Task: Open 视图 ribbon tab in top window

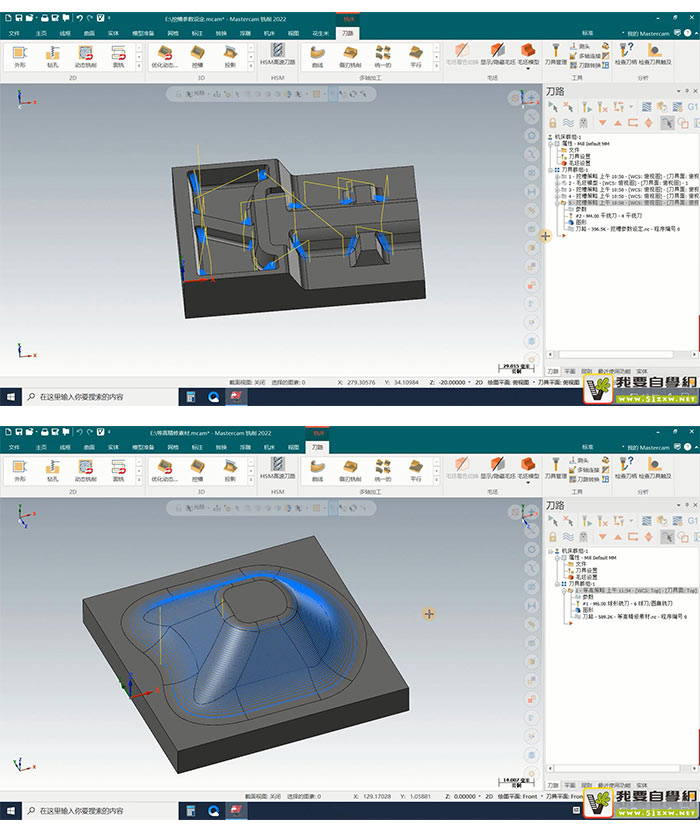Action: point(293,33)
